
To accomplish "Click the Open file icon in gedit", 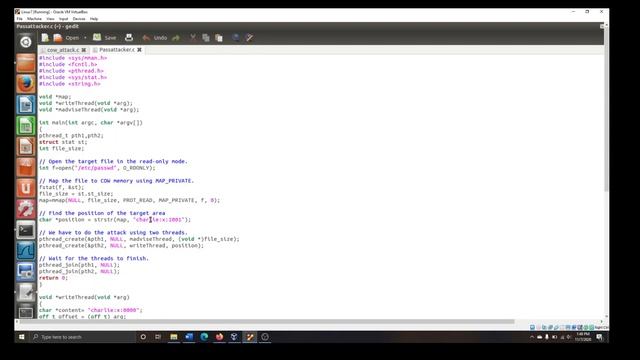I will [58, 38].
